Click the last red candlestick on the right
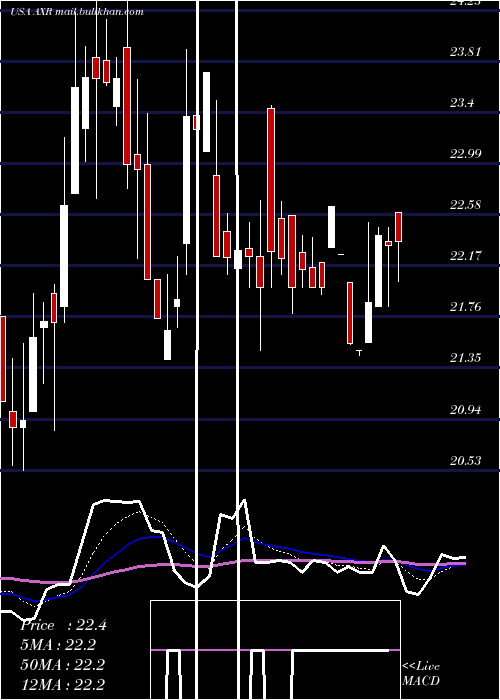 [398, 227]
